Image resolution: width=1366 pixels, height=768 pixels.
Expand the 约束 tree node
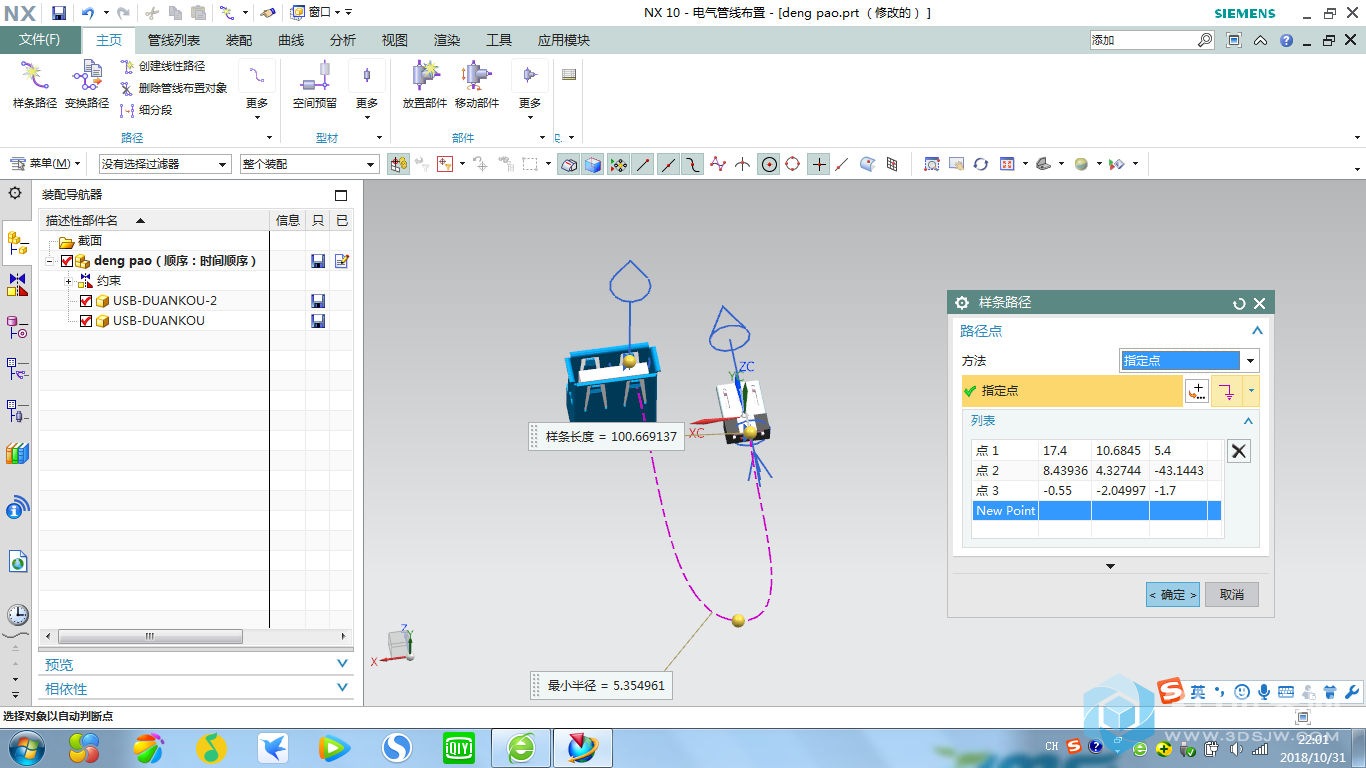(x=68, y=281)
